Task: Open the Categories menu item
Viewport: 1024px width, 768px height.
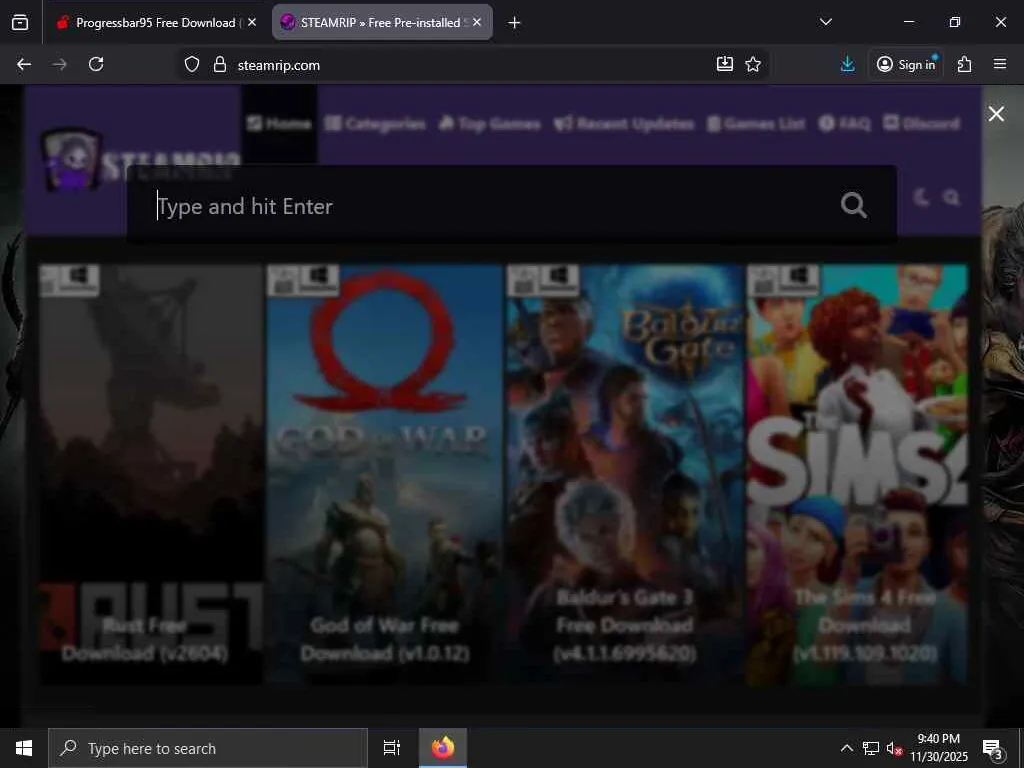Action: (x=375, y=123)
